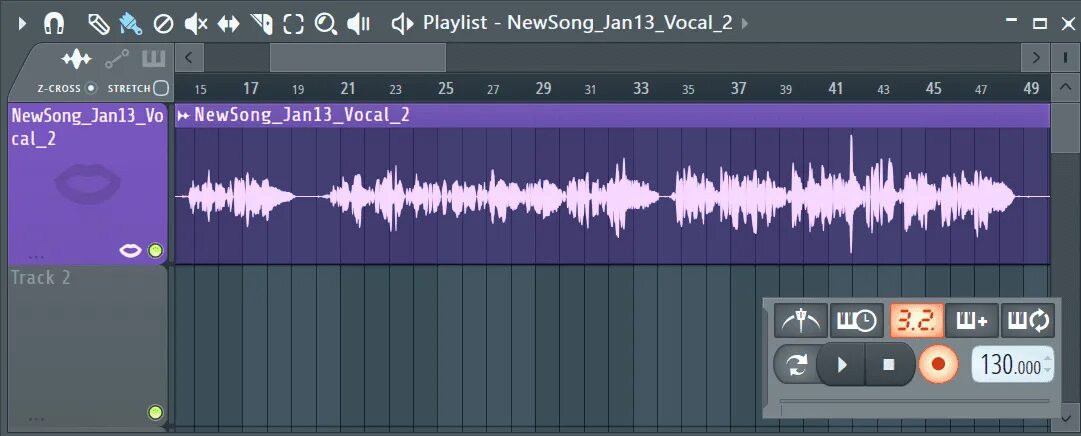Viewport: 1081px width, 436px height.
Task: Select the Delete tool
Action: 163,25
